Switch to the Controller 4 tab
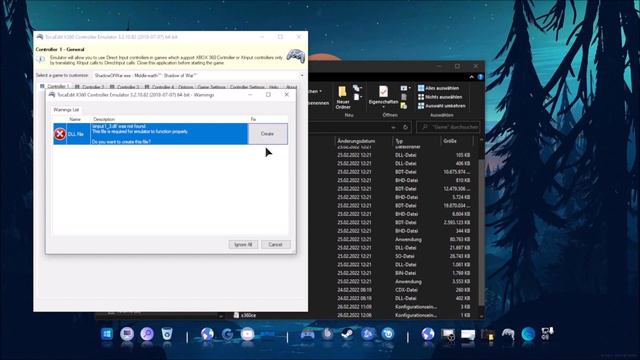Screen dimensions: 640x360 159,87
